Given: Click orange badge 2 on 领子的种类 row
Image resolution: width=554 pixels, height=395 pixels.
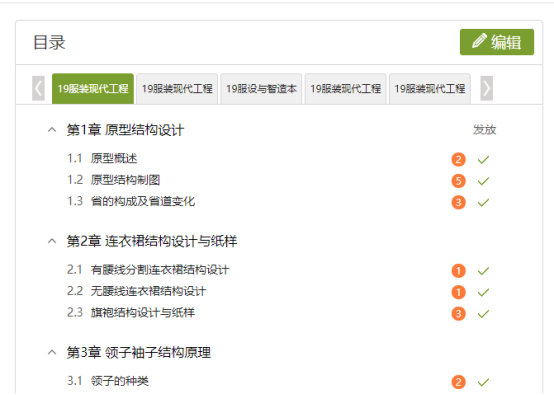Looking at the screenshot, I should tap(458, 382).
